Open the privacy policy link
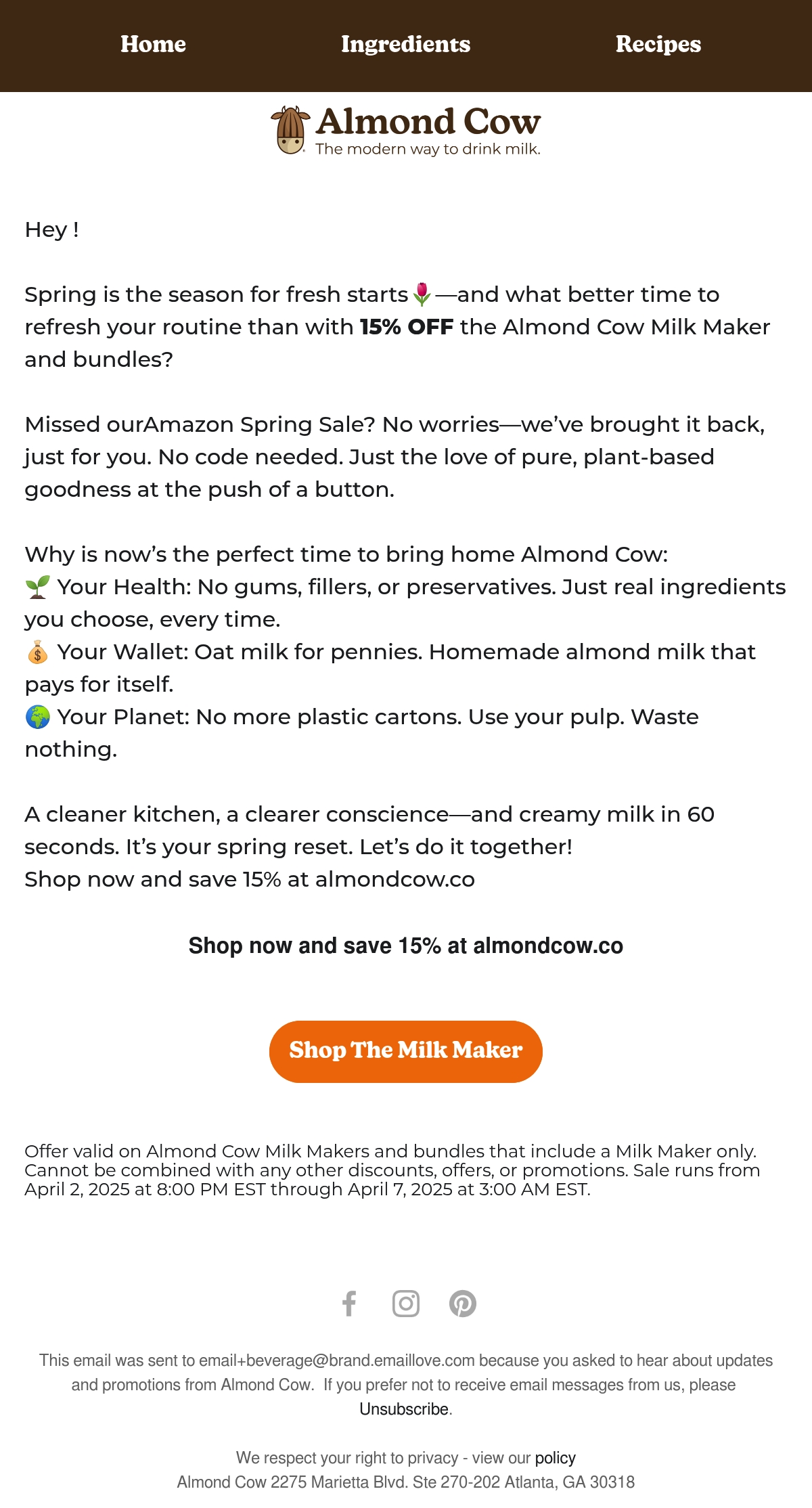The width and height of the screenshot is (812, 1508). point(556,1457)
